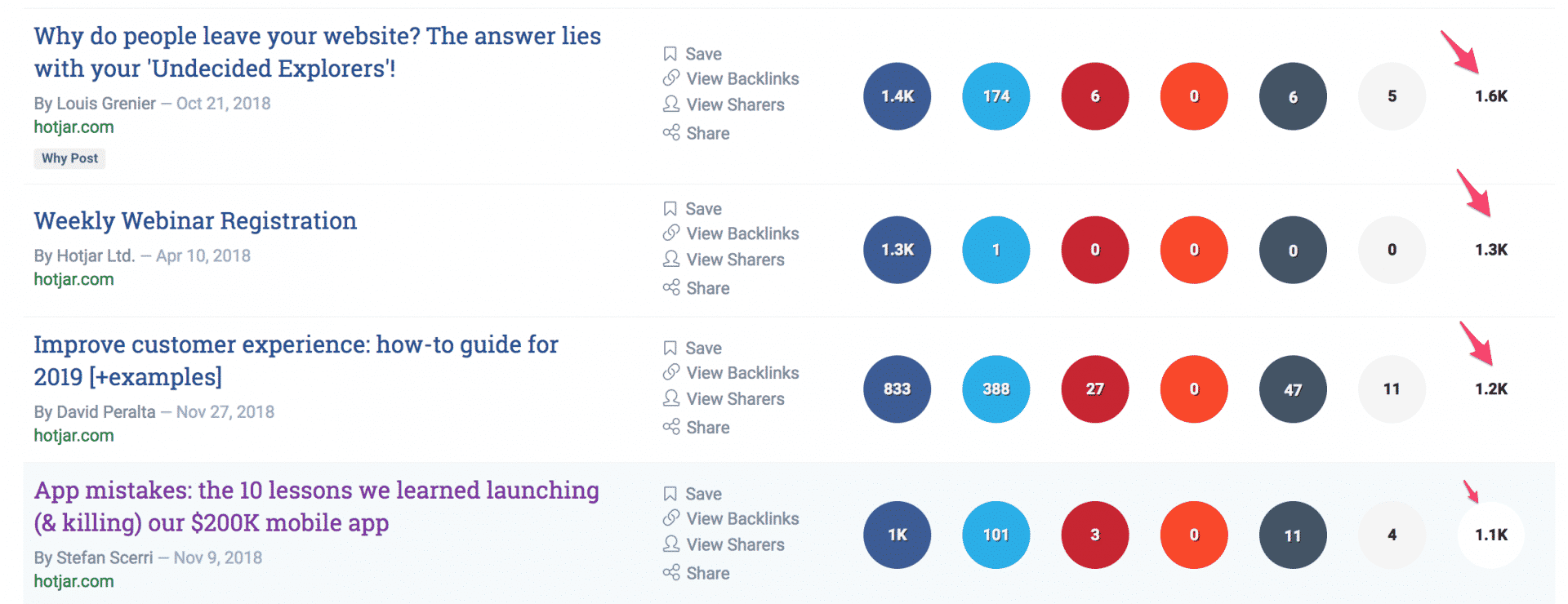Click the slate circle showing 47 engagements
This screenshot has height=604, width=1568.
[x=1293, y=389]
